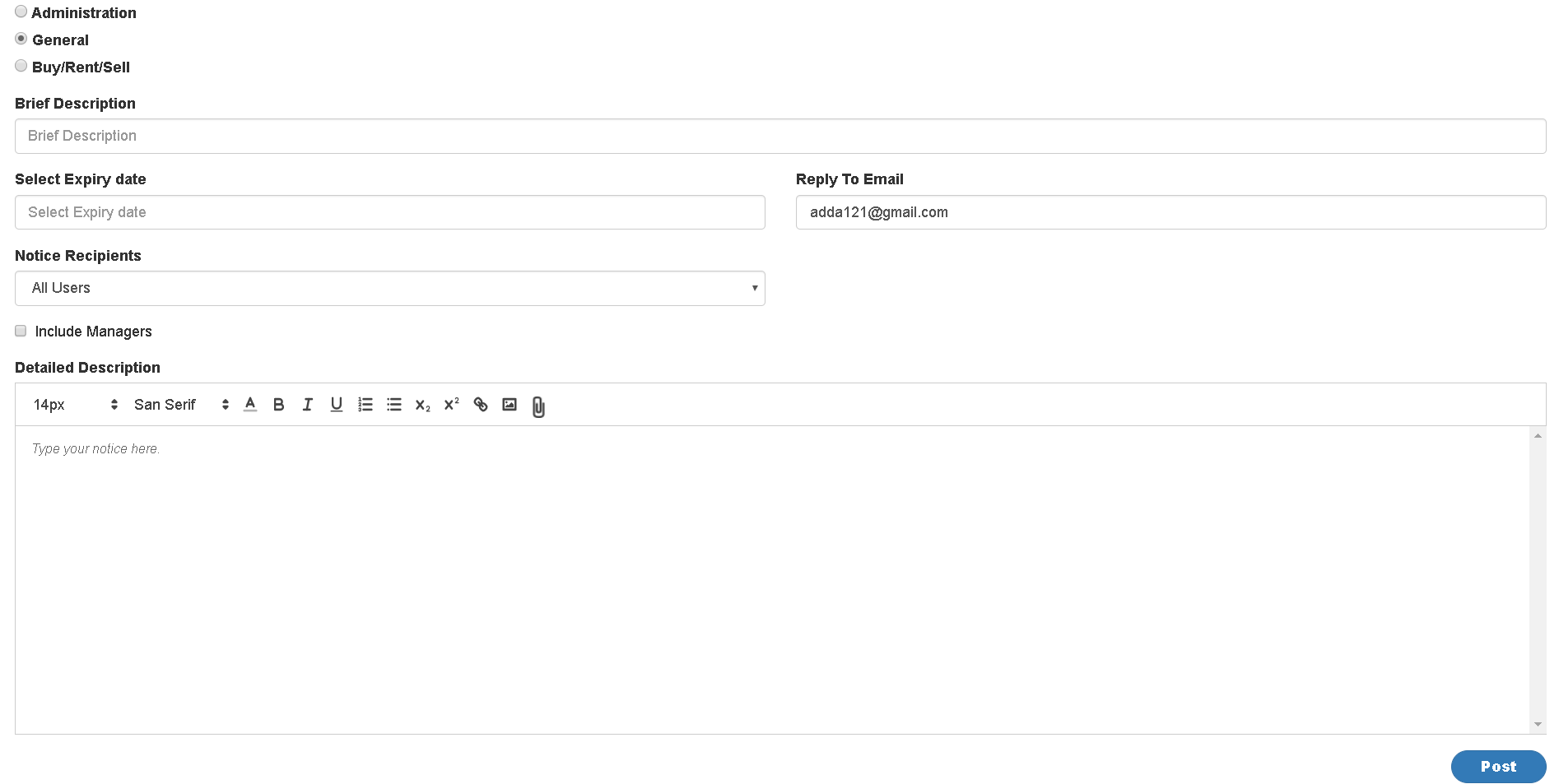Viewport: 1559px width, 784px height.
Task: Attach a file with the paperclip icon
Action: [538, 406]
